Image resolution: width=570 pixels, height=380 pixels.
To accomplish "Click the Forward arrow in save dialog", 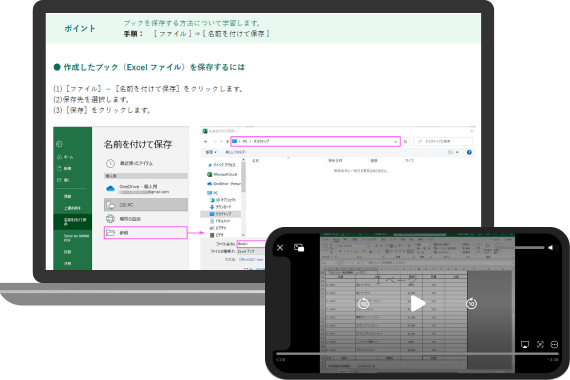I will (x=215, y=141).
